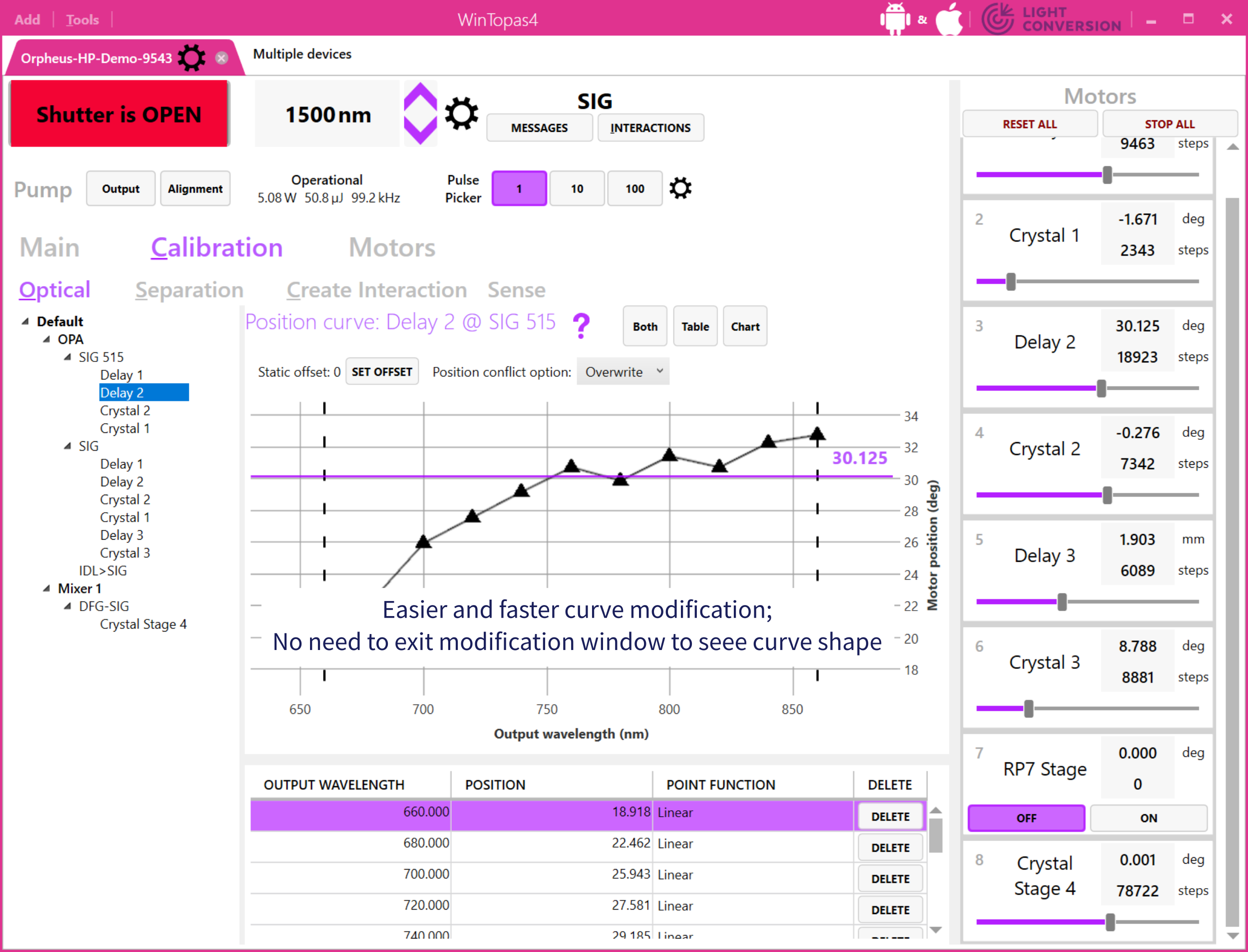Screen dimensions: 1248x952
Task: Collapse the SIG tree node
Action: (67, 446)
